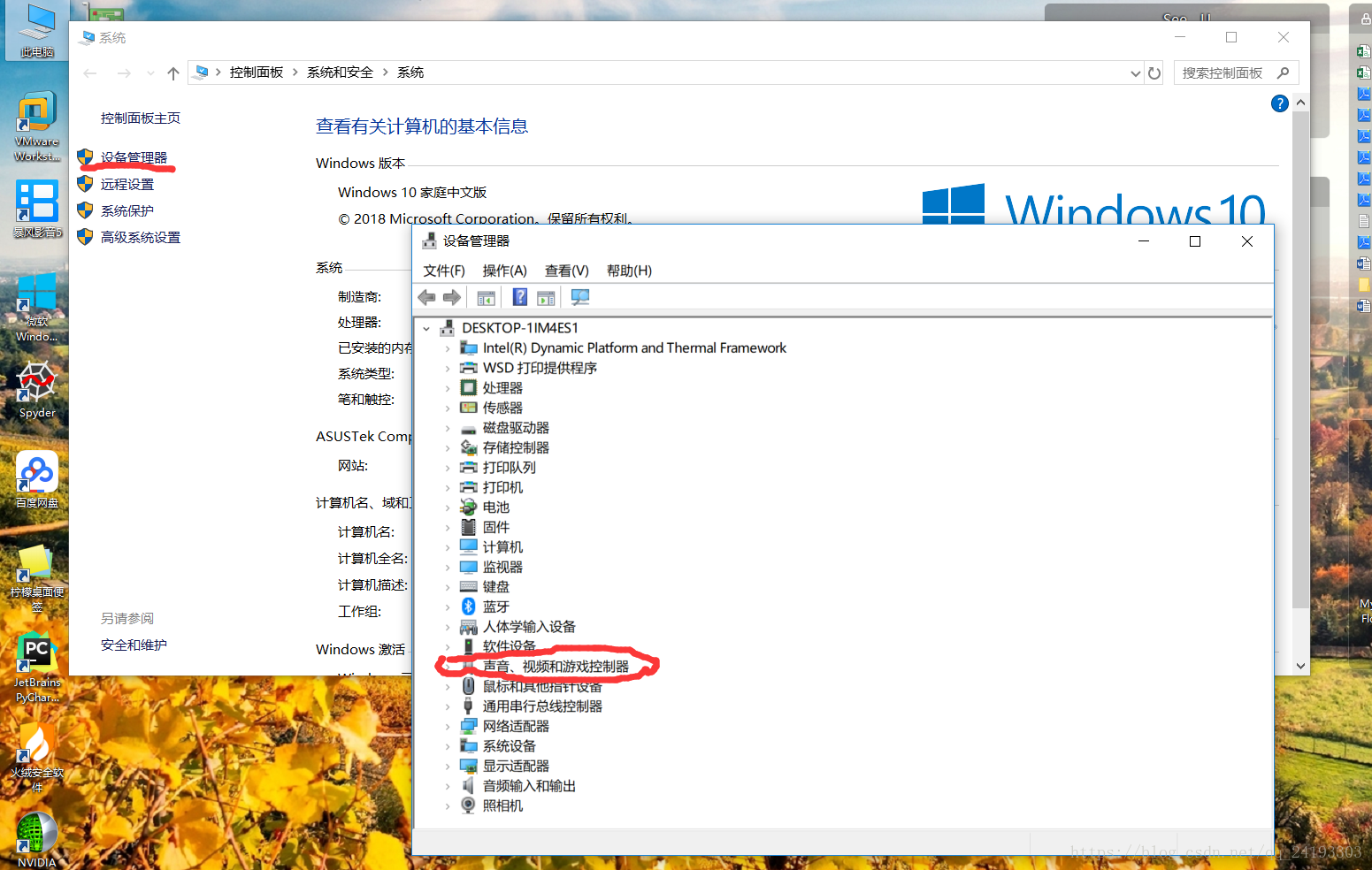Image resolution: width=1372 pixels, height=870 pixels.
Task: Open the 帮助(H) menu
Action: point(629,271)
